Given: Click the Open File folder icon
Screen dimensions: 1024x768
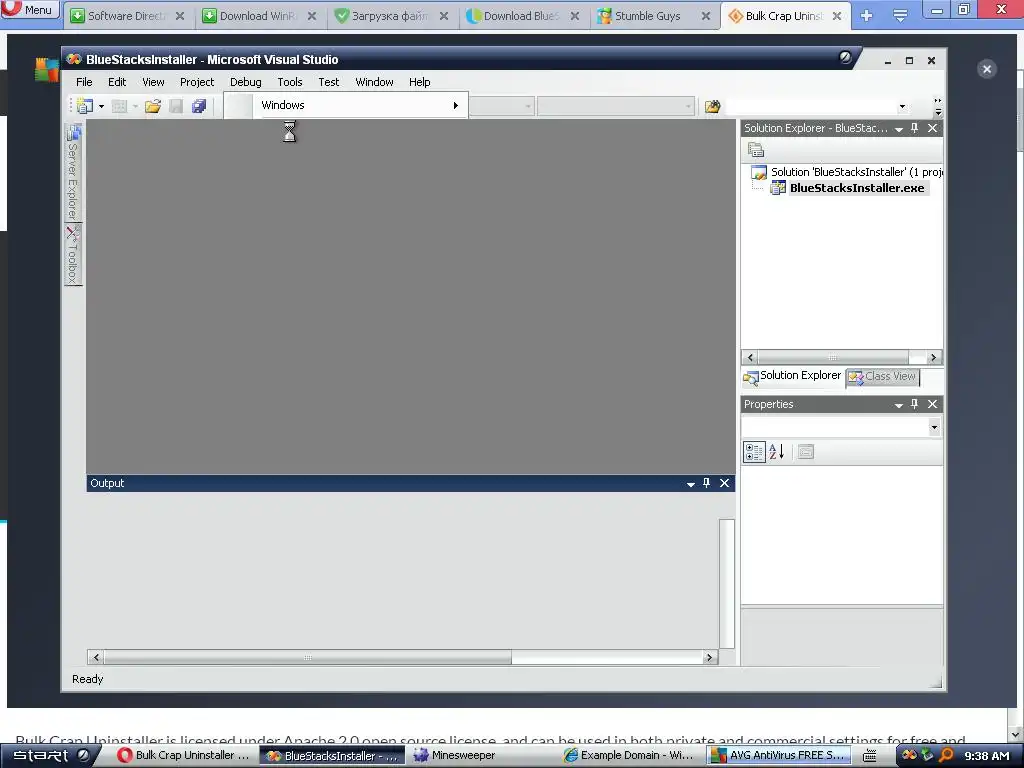Looking at the screenshot, I should click(153, 106).
